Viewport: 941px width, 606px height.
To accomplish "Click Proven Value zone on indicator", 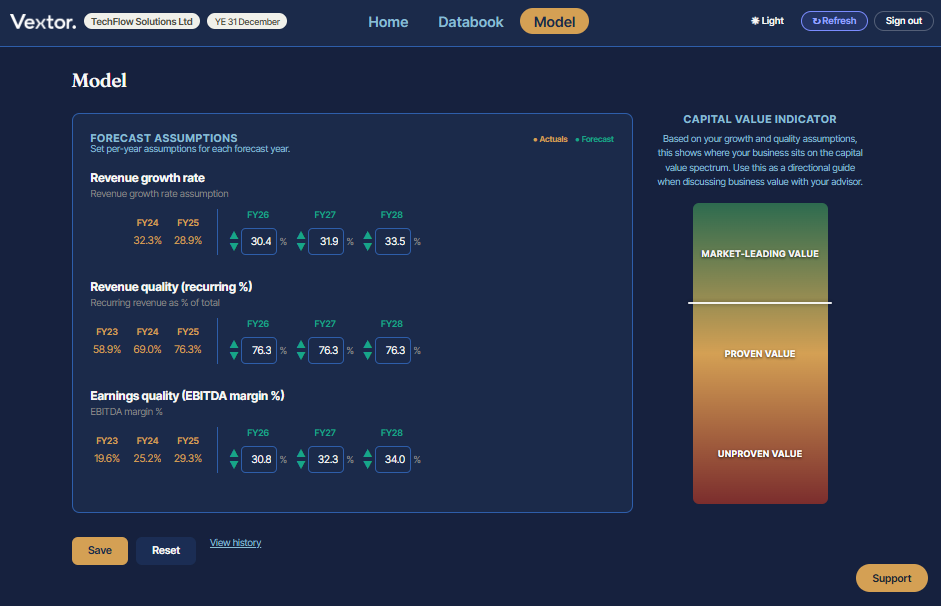I will tap(760, 354).
